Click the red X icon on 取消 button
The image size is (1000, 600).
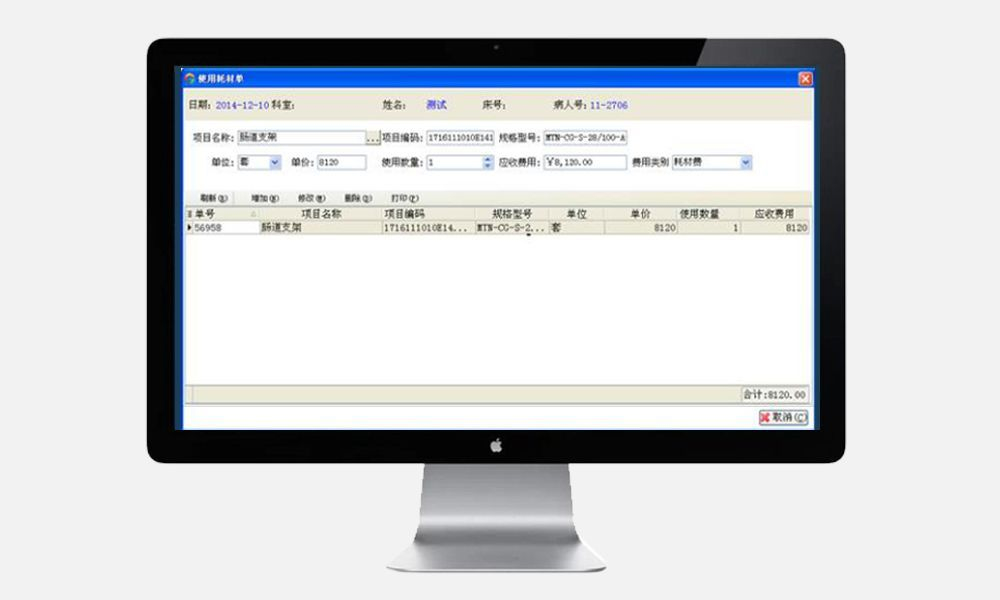click(x=763, y=418)
